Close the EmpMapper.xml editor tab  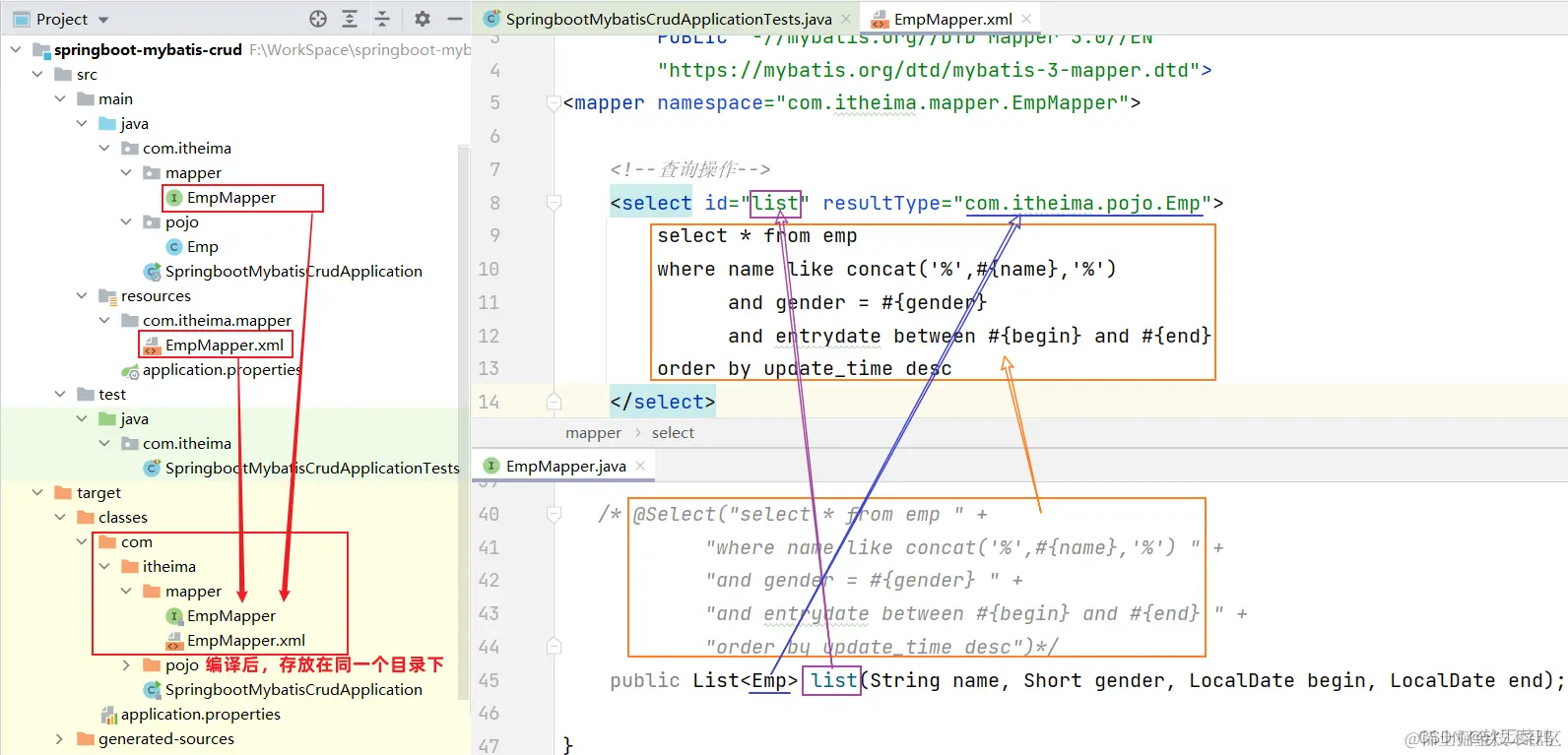tap(1026, 19)
